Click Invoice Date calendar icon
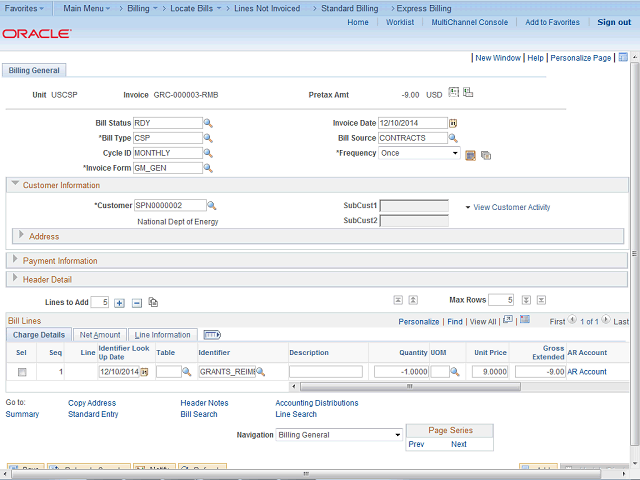The image size is (640, 480). point(453,123)
